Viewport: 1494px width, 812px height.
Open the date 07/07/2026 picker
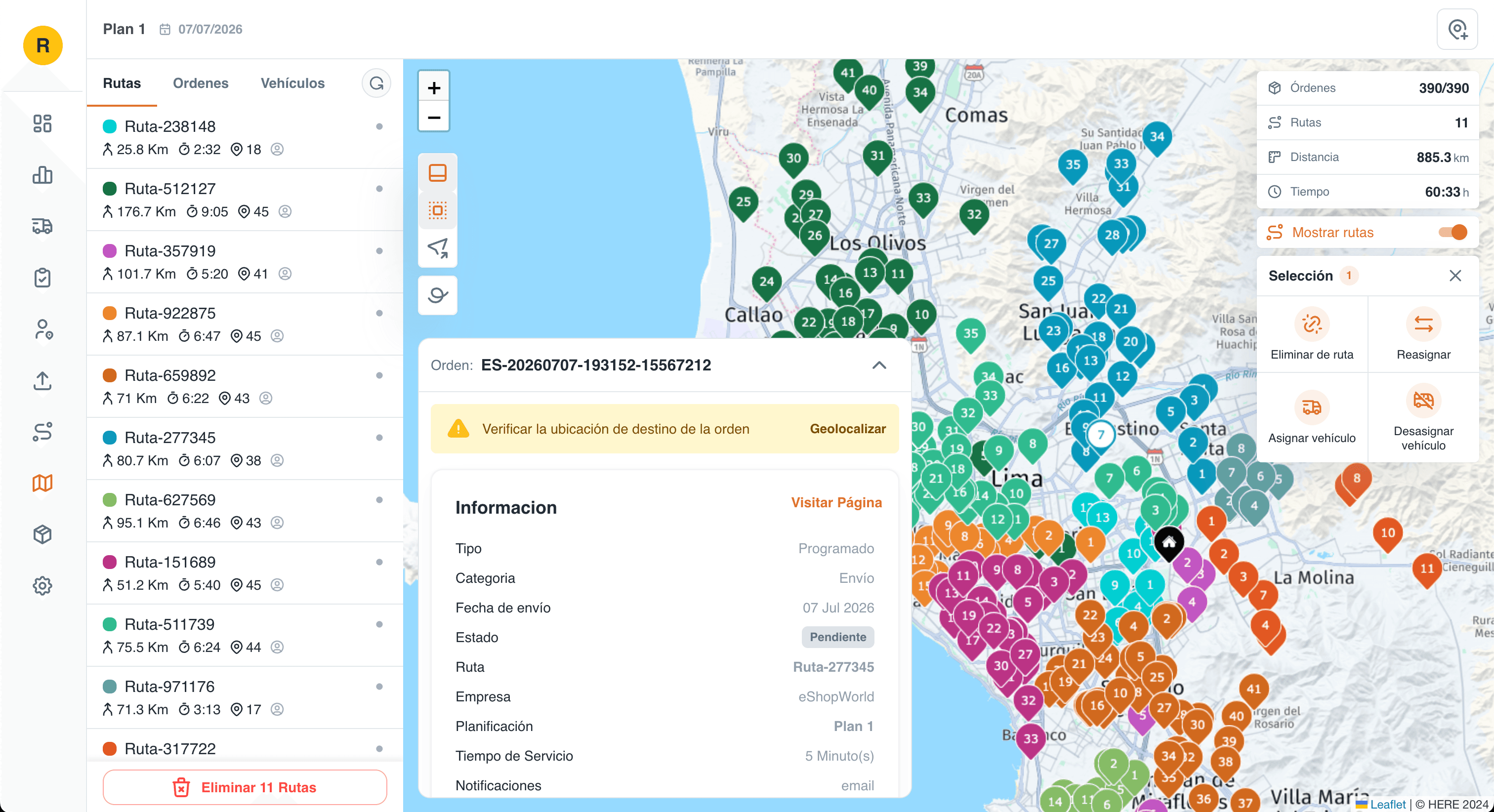tap(201, 29)
